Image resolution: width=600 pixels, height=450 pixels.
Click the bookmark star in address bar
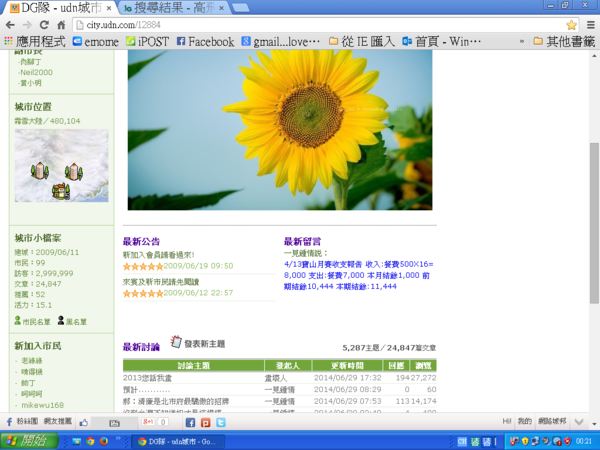571,24
